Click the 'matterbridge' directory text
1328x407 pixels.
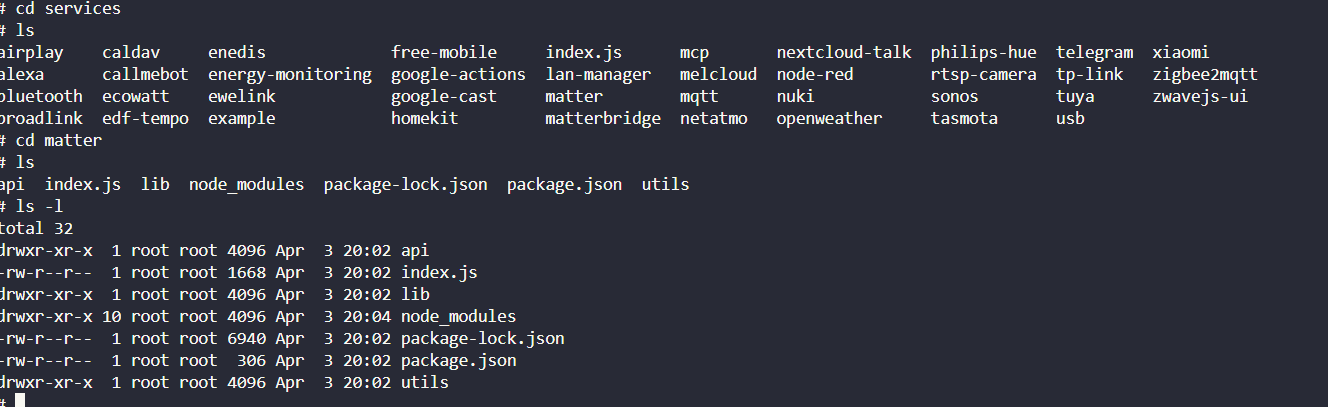click(x=602, y=119)
